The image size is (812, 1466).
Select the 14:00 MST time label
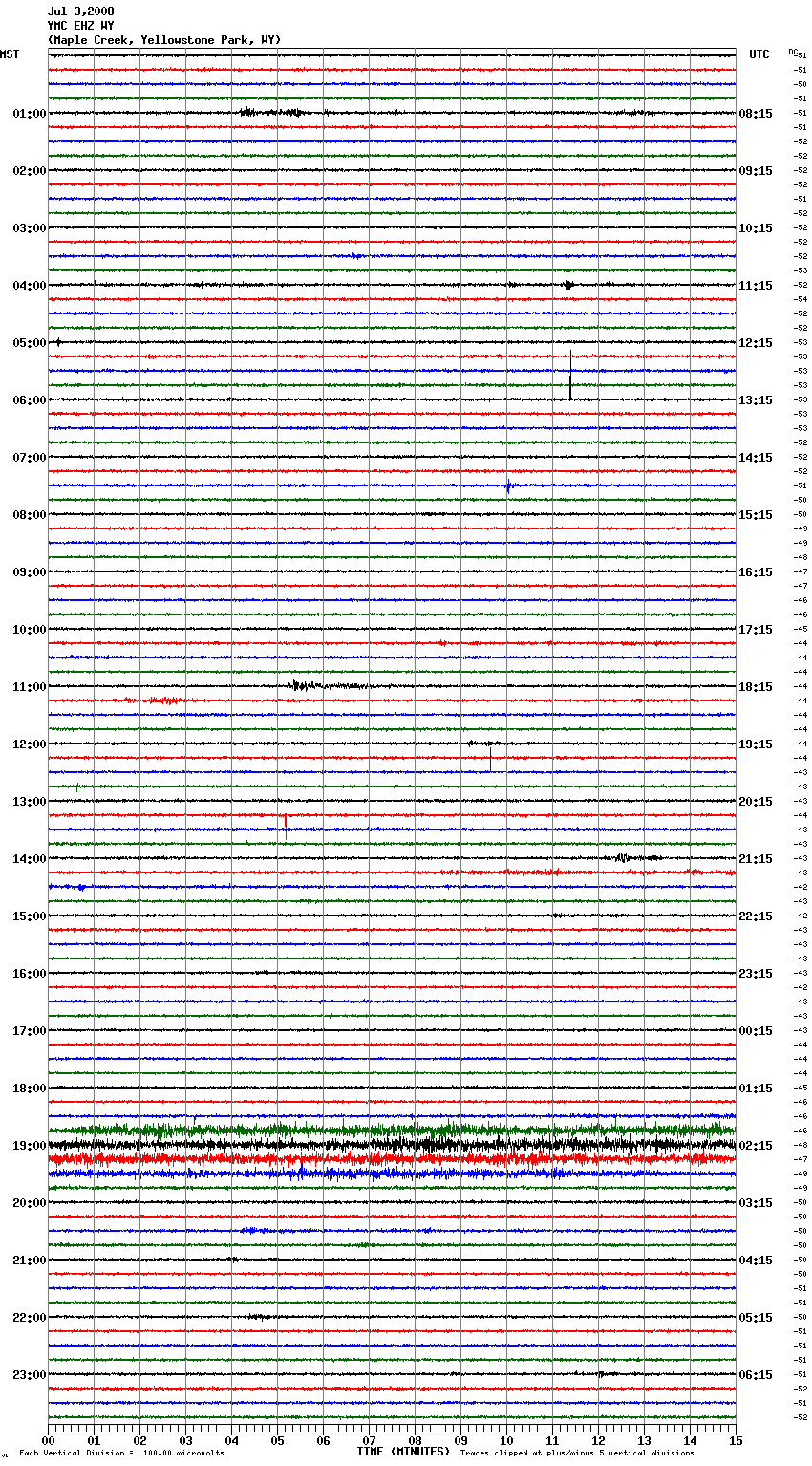tap(30, 859)
